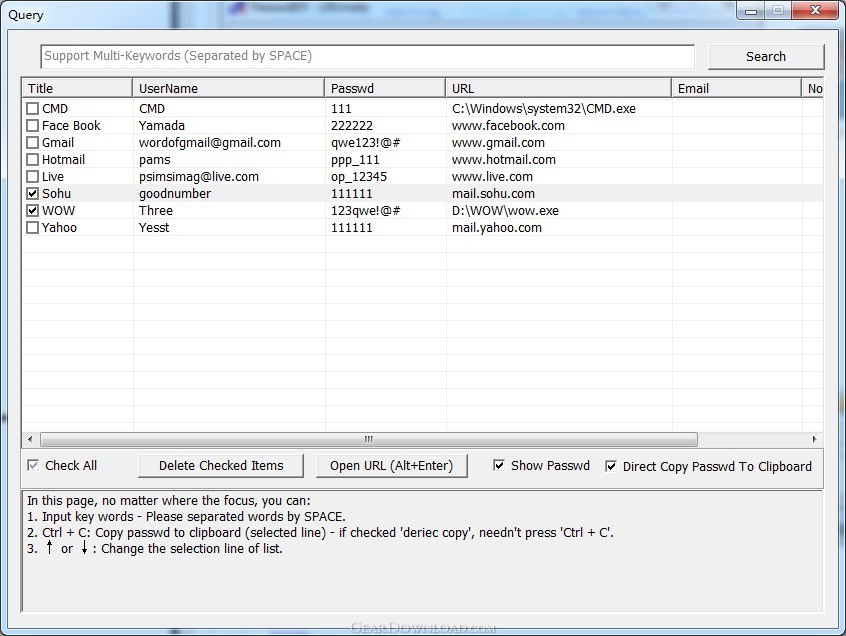Viewport: 846px width, 636px height.
Task: Click URL D:\WOW\wow.exe
Action: point(505,210)
